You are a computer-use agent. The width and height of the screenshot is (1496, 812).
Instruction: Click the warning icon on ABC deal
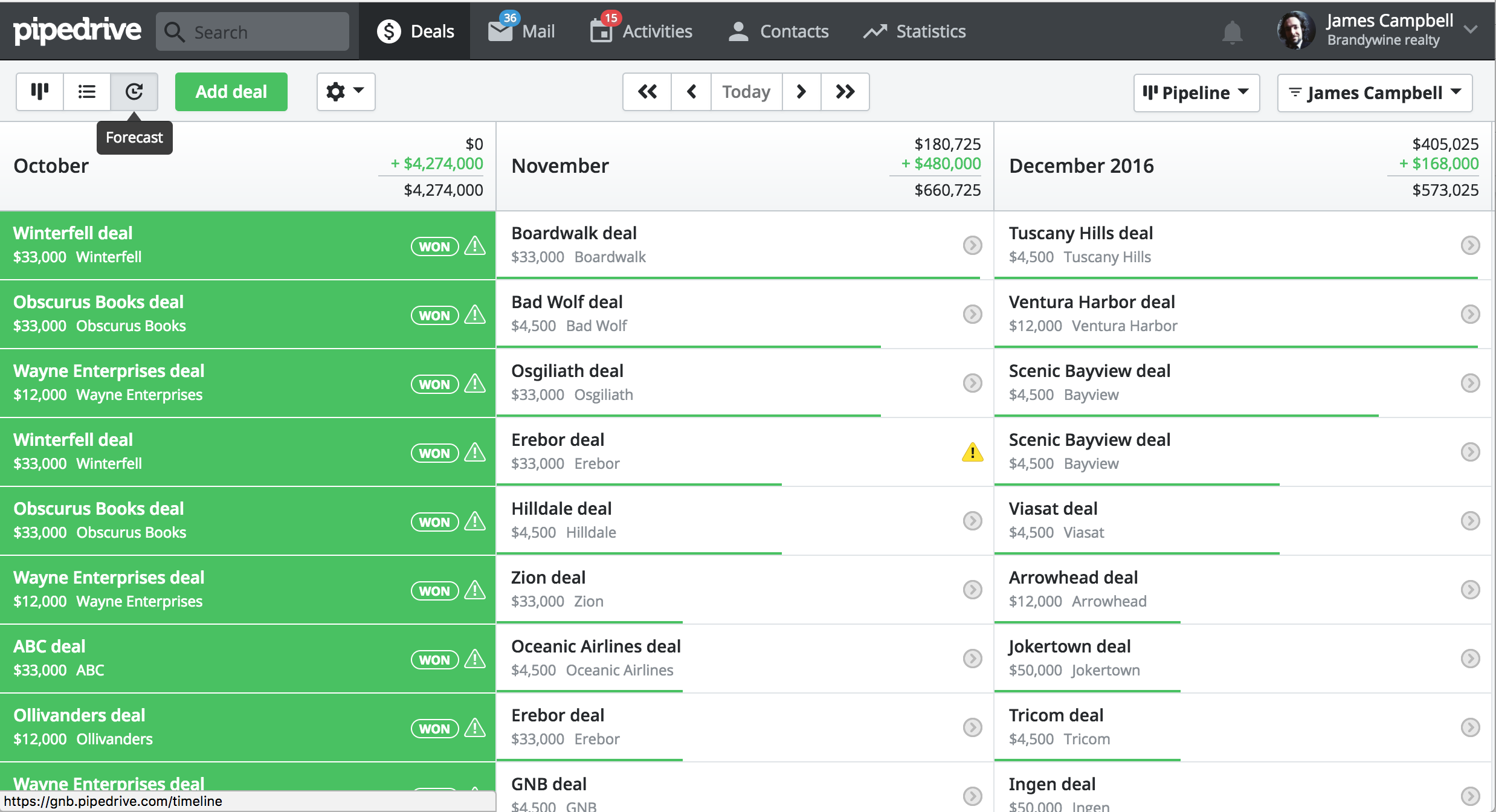475,660
